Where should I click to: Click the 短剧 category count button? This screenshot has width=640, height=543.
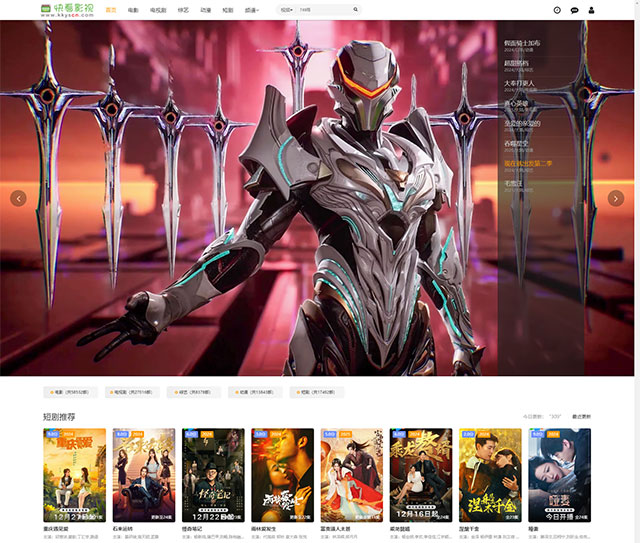316,393
